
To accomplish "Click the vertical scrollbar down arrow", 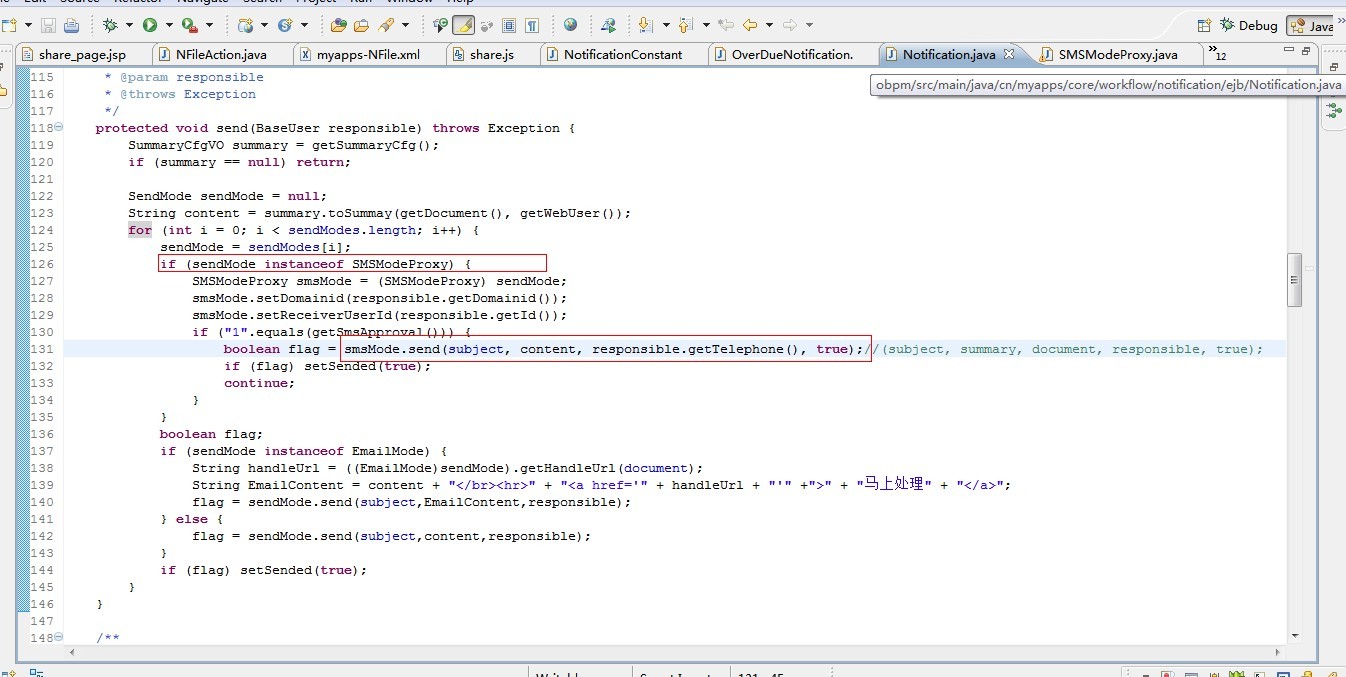I will (x=1295, y=635).
